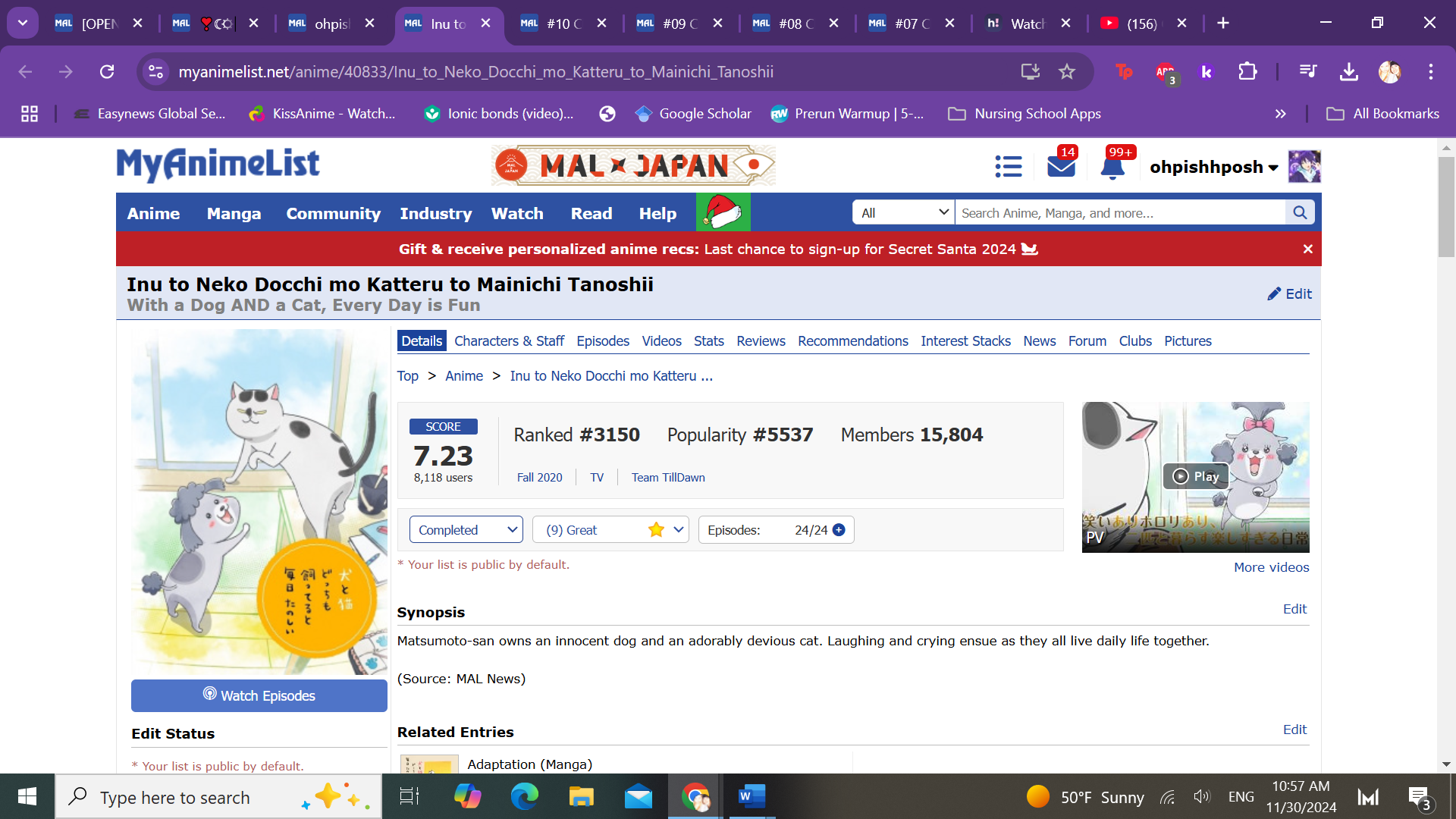The width and height of the screenshot is (1456, 819).
Task: Play the PV video thumbnail
Action: point(1195,476)
